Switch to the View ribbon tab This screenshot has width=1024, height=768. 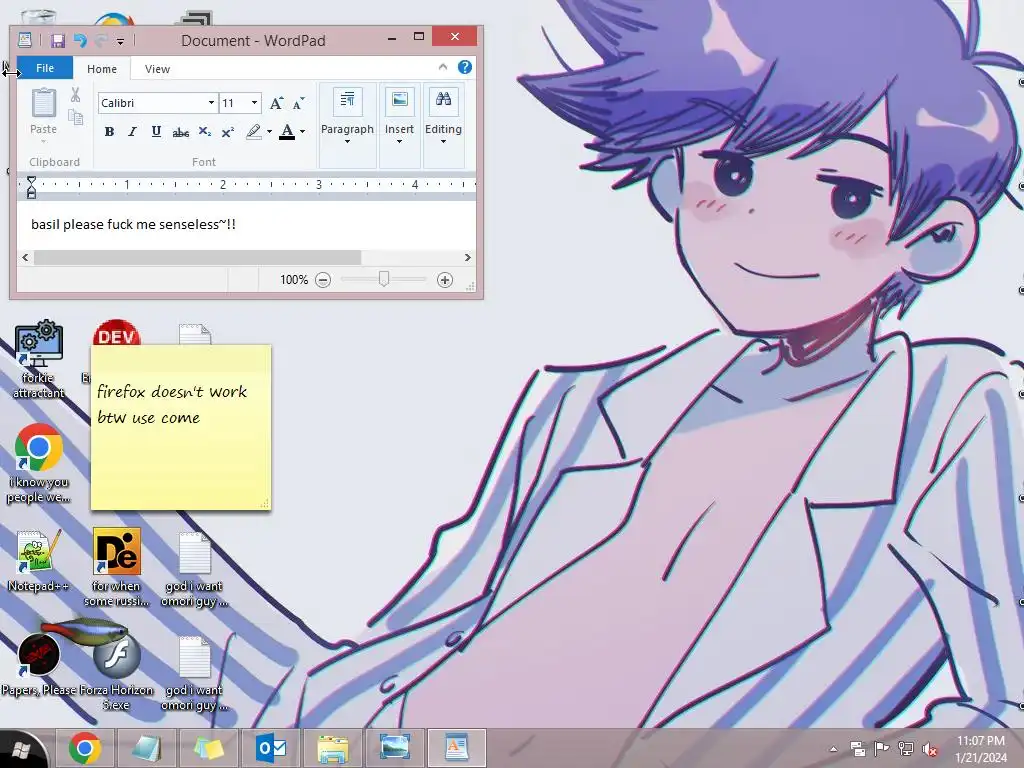coord(157,69)
